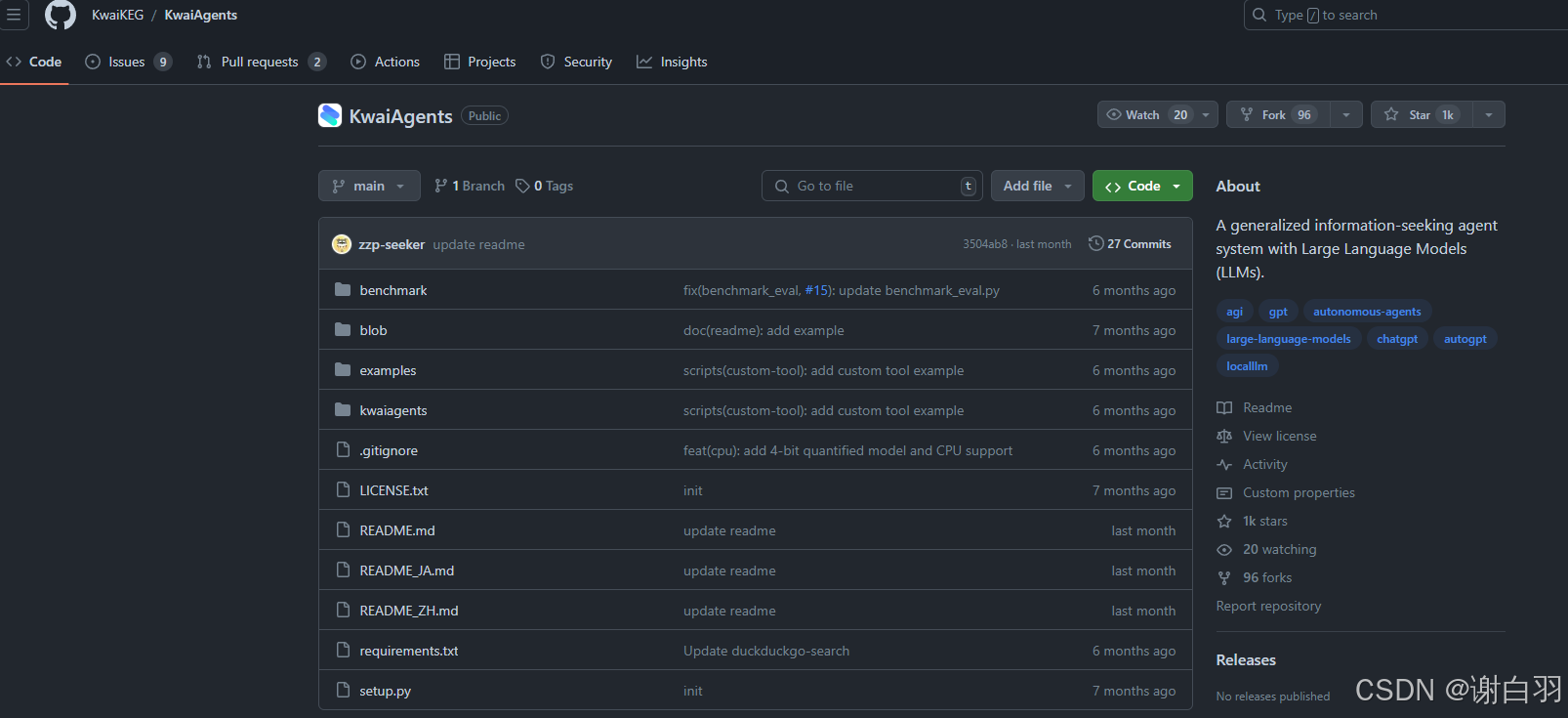The image size is (1568, 718).
Task: Click the Go to file search field
Action: pyautogui.click(x=872, y=186)
